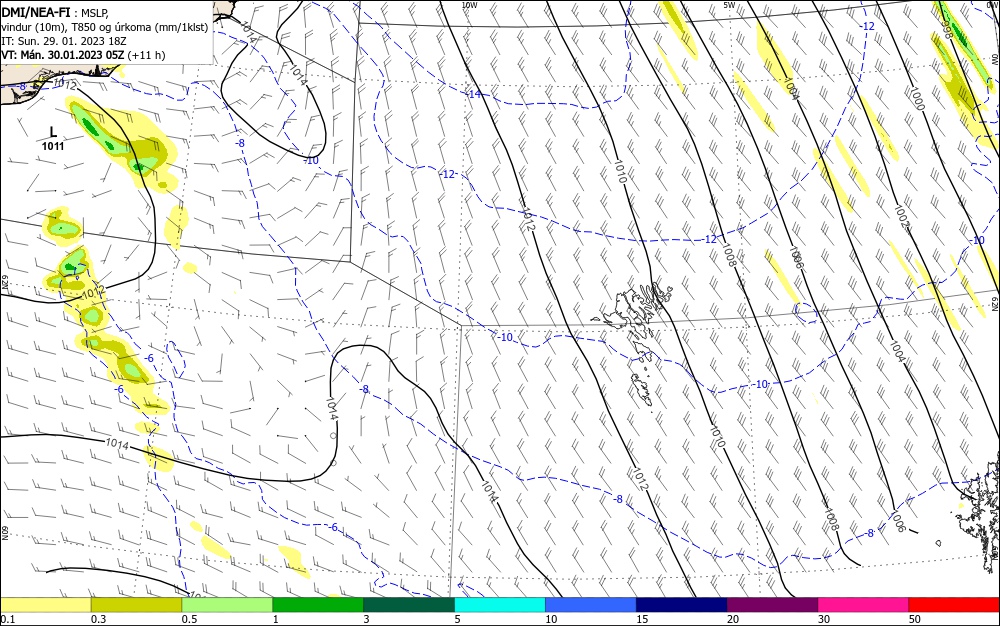Select the 30 legend scale number
The image size is (1000, 626).
coord(824,619)
